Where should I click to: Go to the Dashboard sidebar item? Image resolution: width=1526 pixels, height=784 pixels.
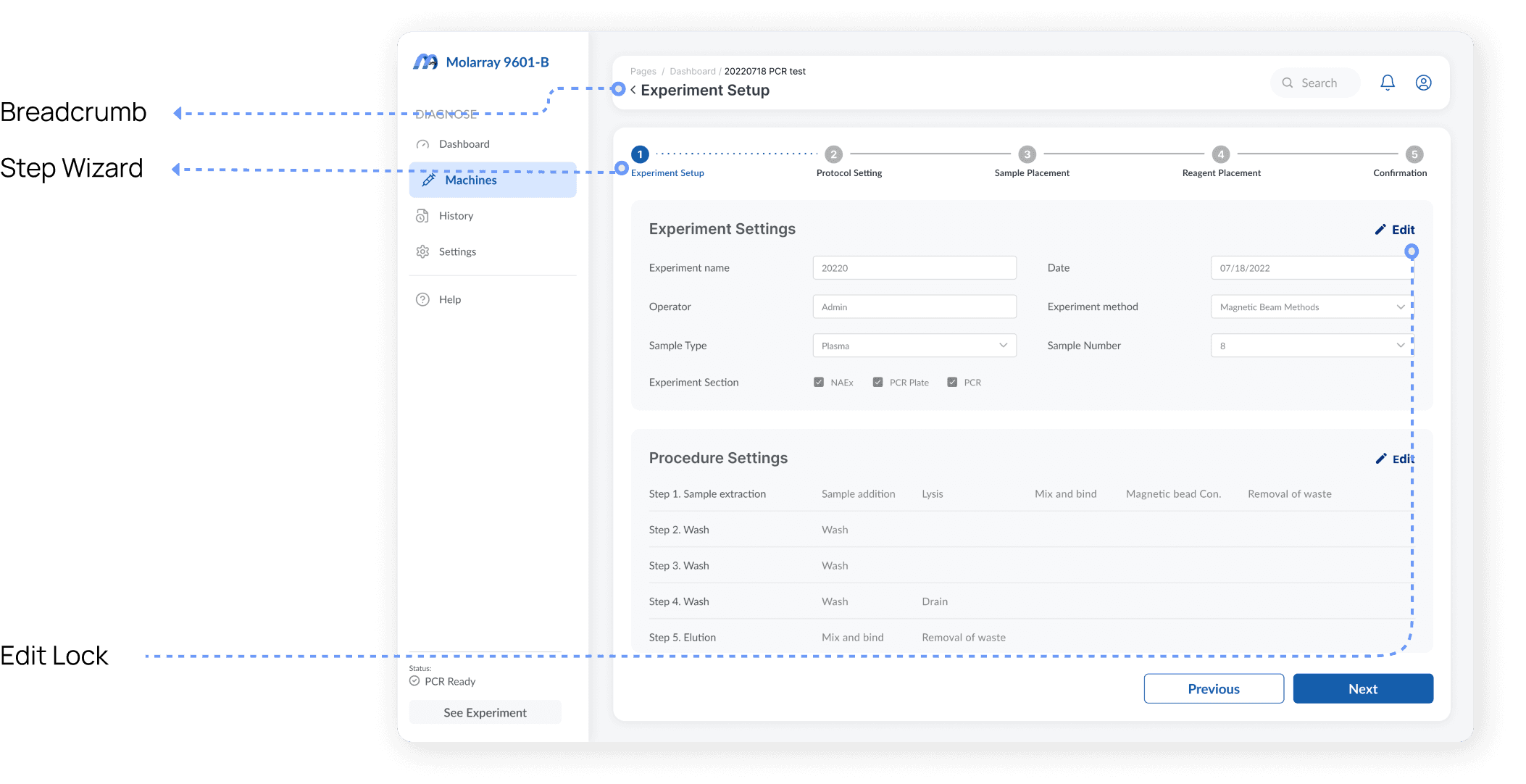click(464, 144)
